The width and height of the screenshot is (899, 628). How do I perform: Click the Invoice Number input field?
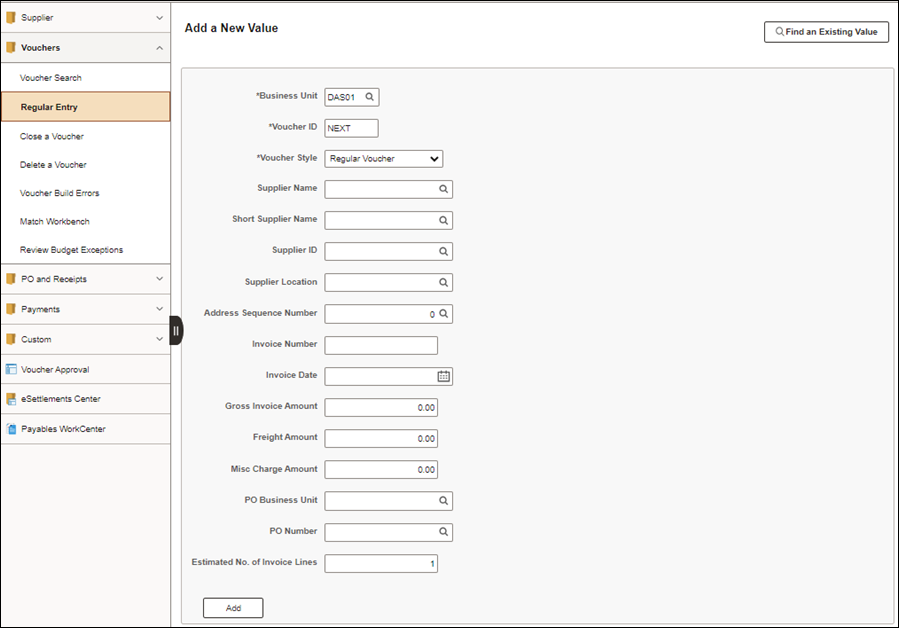point(381,345)
